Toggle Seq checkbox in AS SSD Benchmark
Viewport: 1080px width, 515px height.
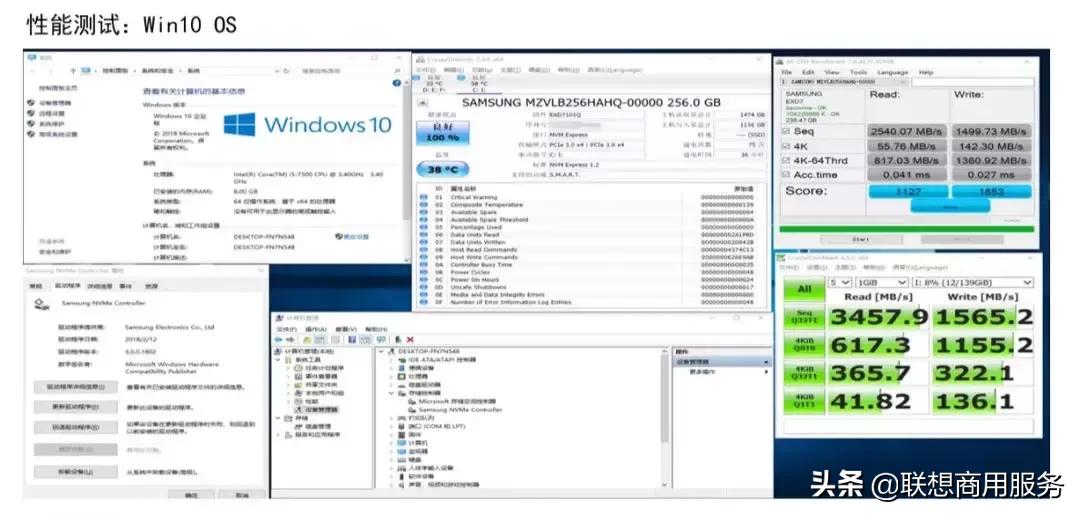tap(786, 131)
